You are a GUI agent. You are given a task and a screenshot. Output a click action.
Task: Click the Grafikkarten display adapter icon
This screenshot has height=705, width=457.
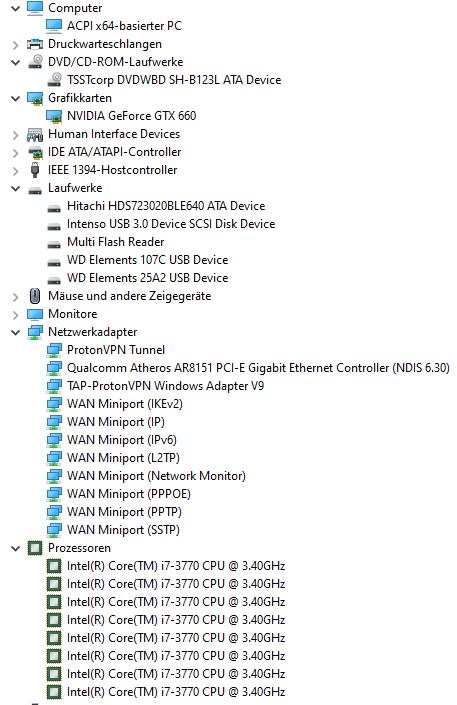tap(35, 98)
